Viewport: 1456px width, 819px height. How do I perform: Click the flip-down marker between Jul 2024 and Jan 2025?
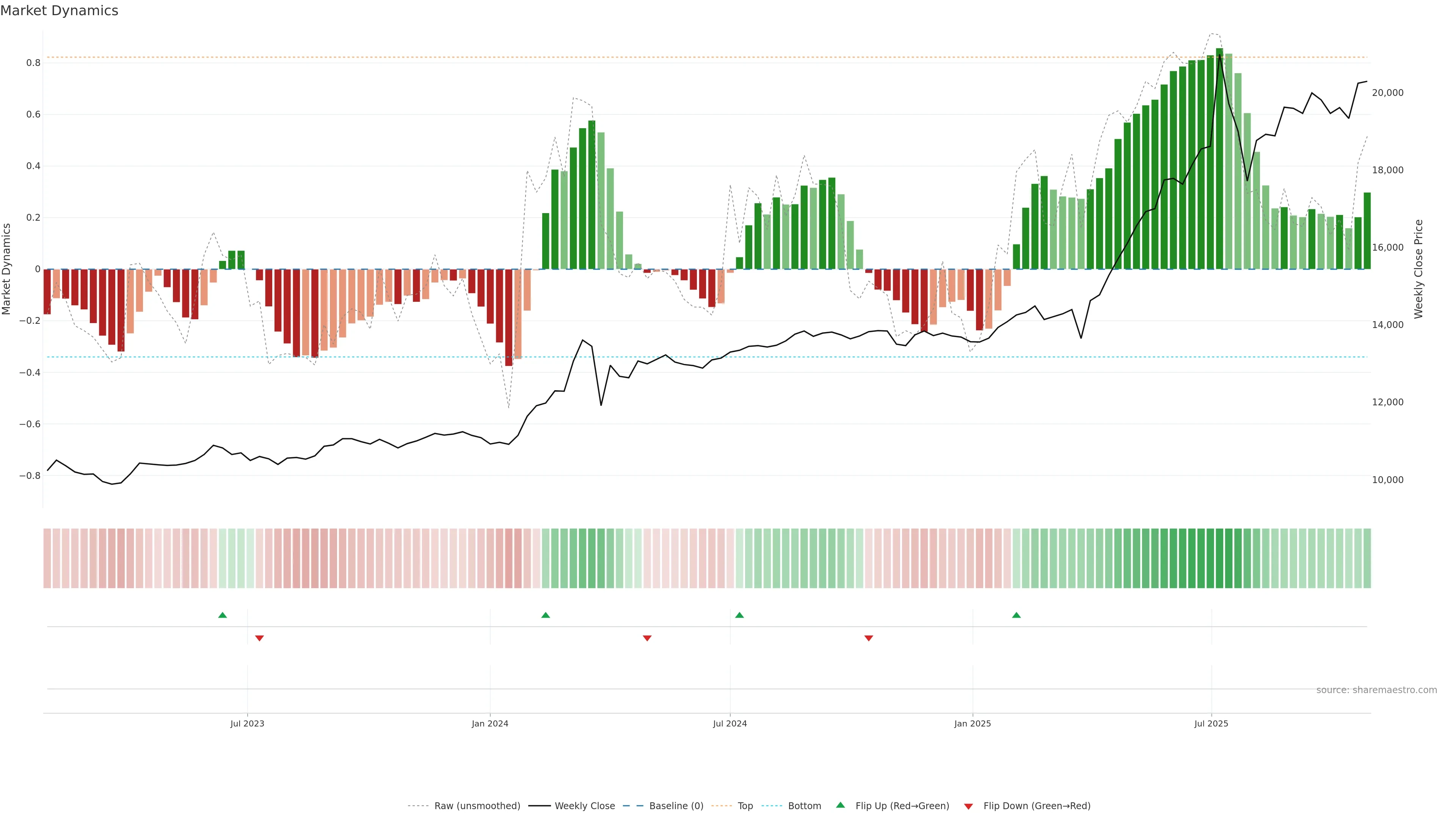click(869, 638)
